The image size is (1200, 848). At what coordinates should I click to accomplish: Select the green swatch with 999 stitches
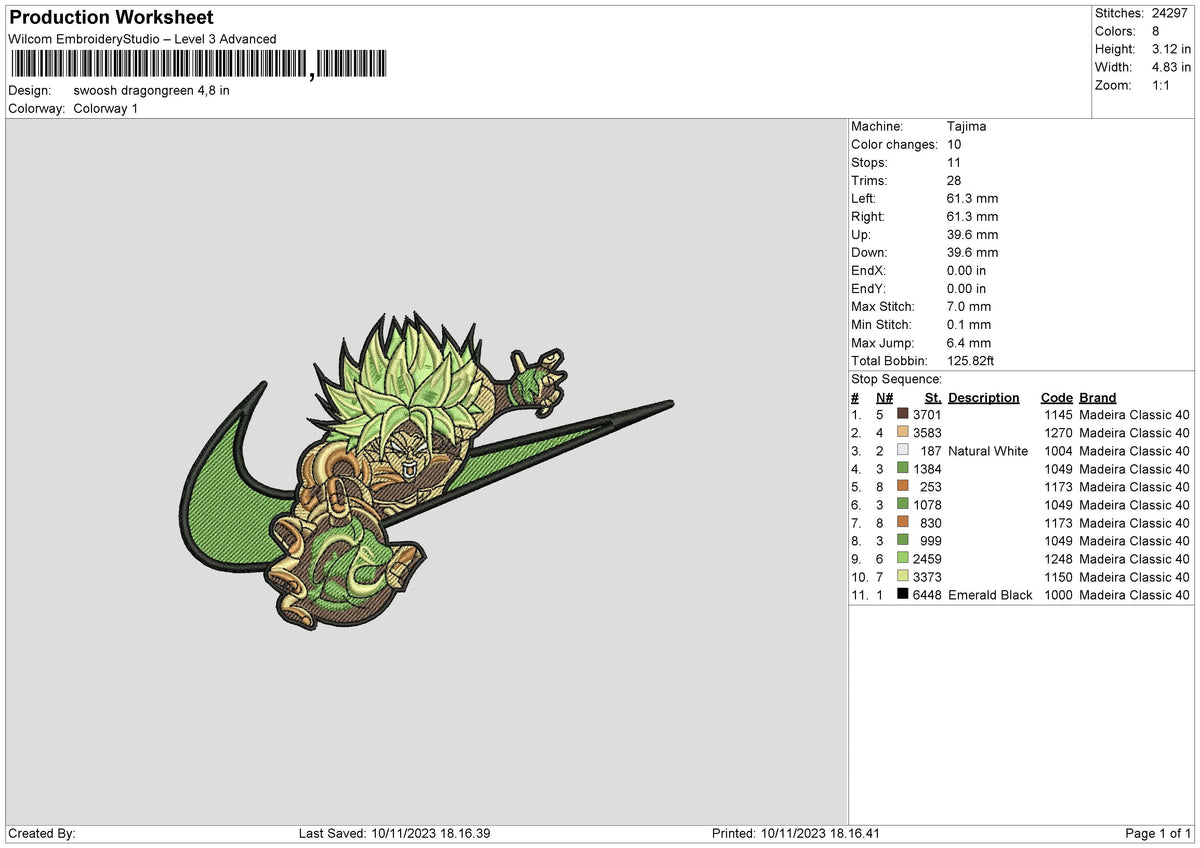click(x=903, y=540)
